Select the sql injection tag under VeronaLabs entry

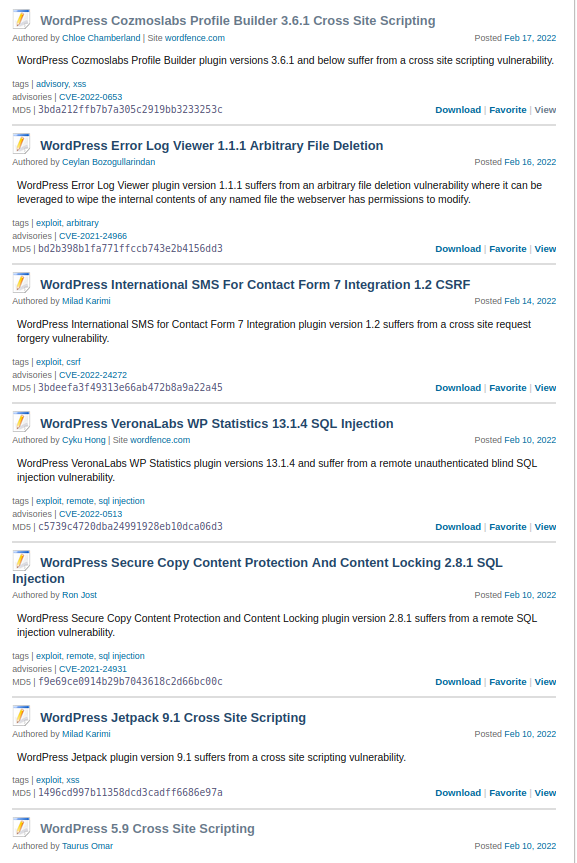point(122,501)
